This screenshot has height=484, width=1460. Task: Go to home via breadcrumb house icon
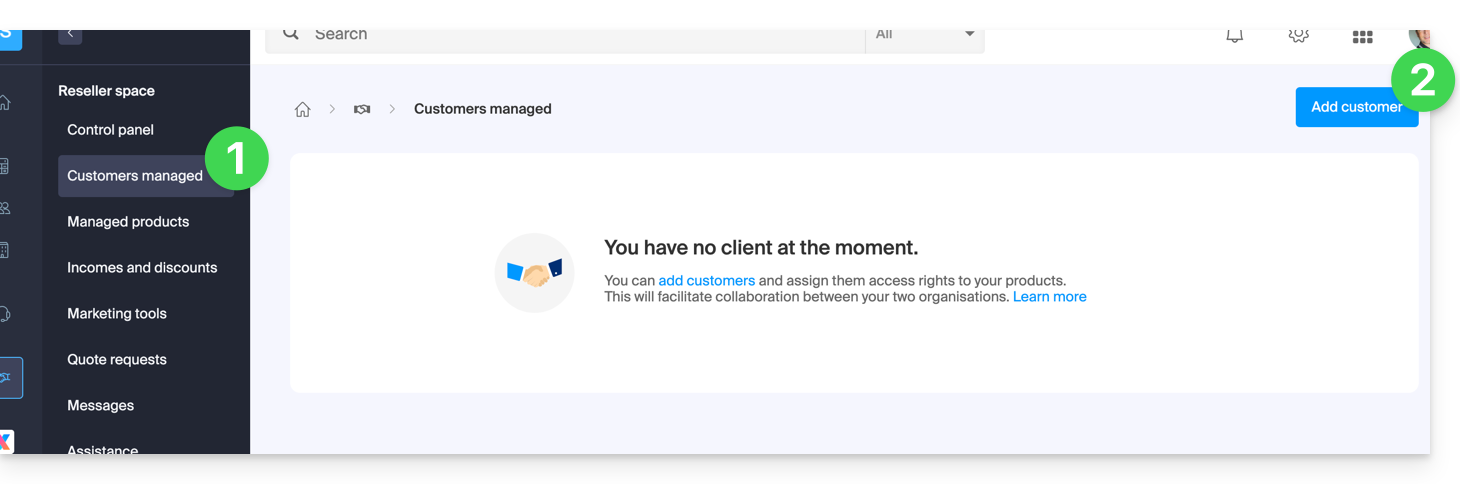click(x=302, y=109)
